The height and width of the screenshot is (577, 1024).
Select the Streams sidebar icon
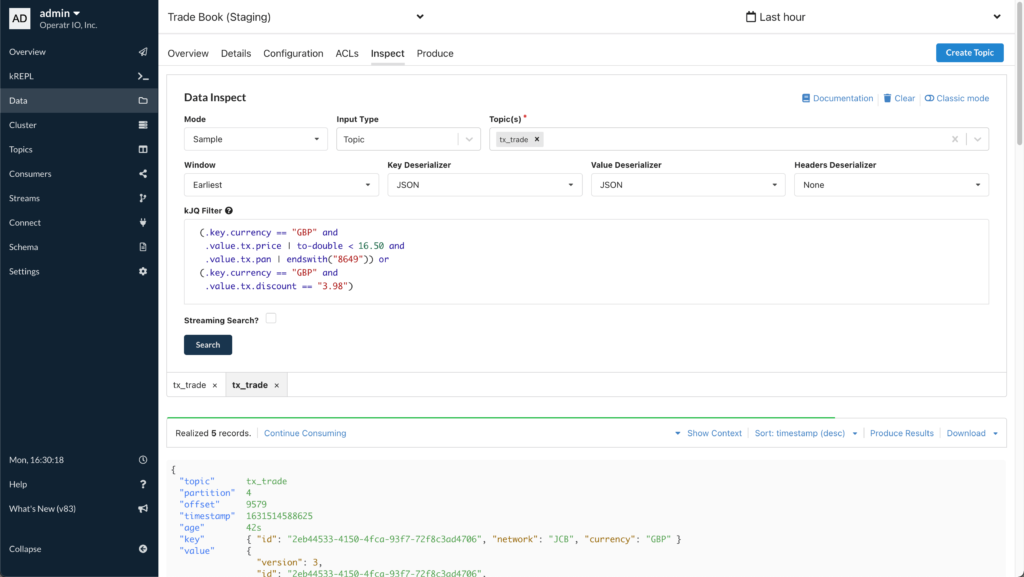[142, 198]
